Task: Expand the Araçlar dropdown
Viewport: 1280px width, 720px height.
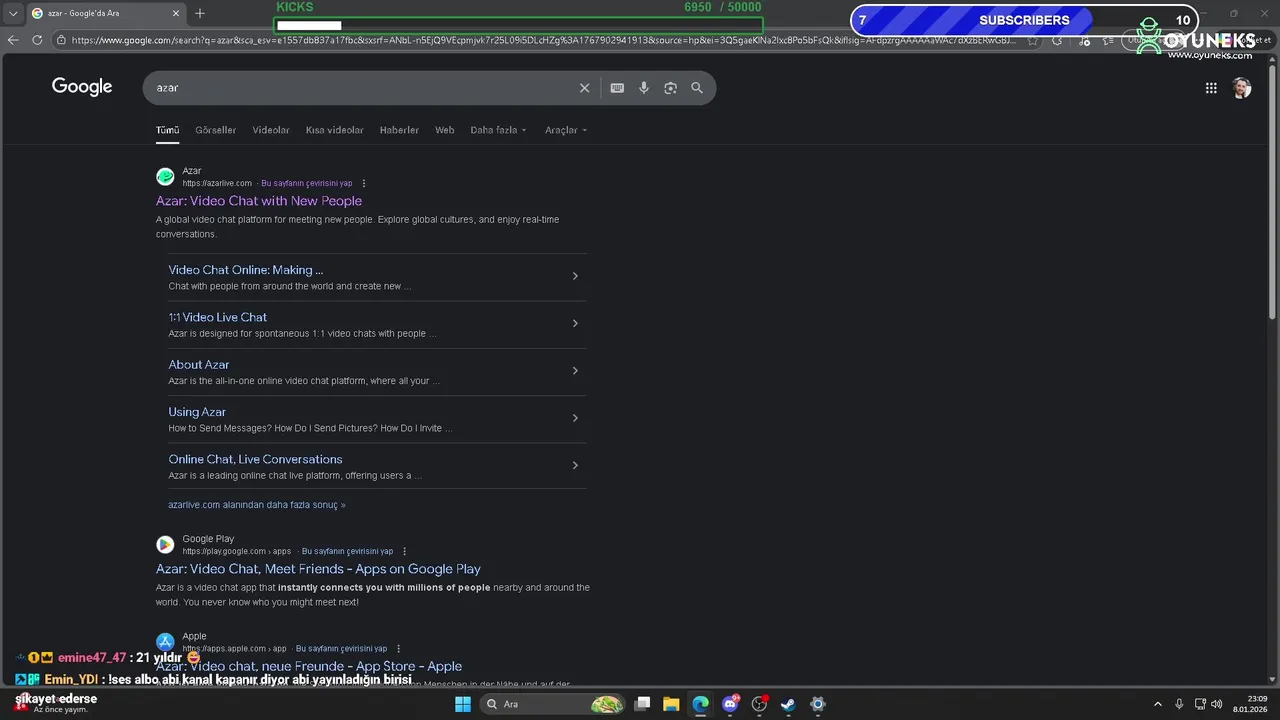Action: coord(566,130)
